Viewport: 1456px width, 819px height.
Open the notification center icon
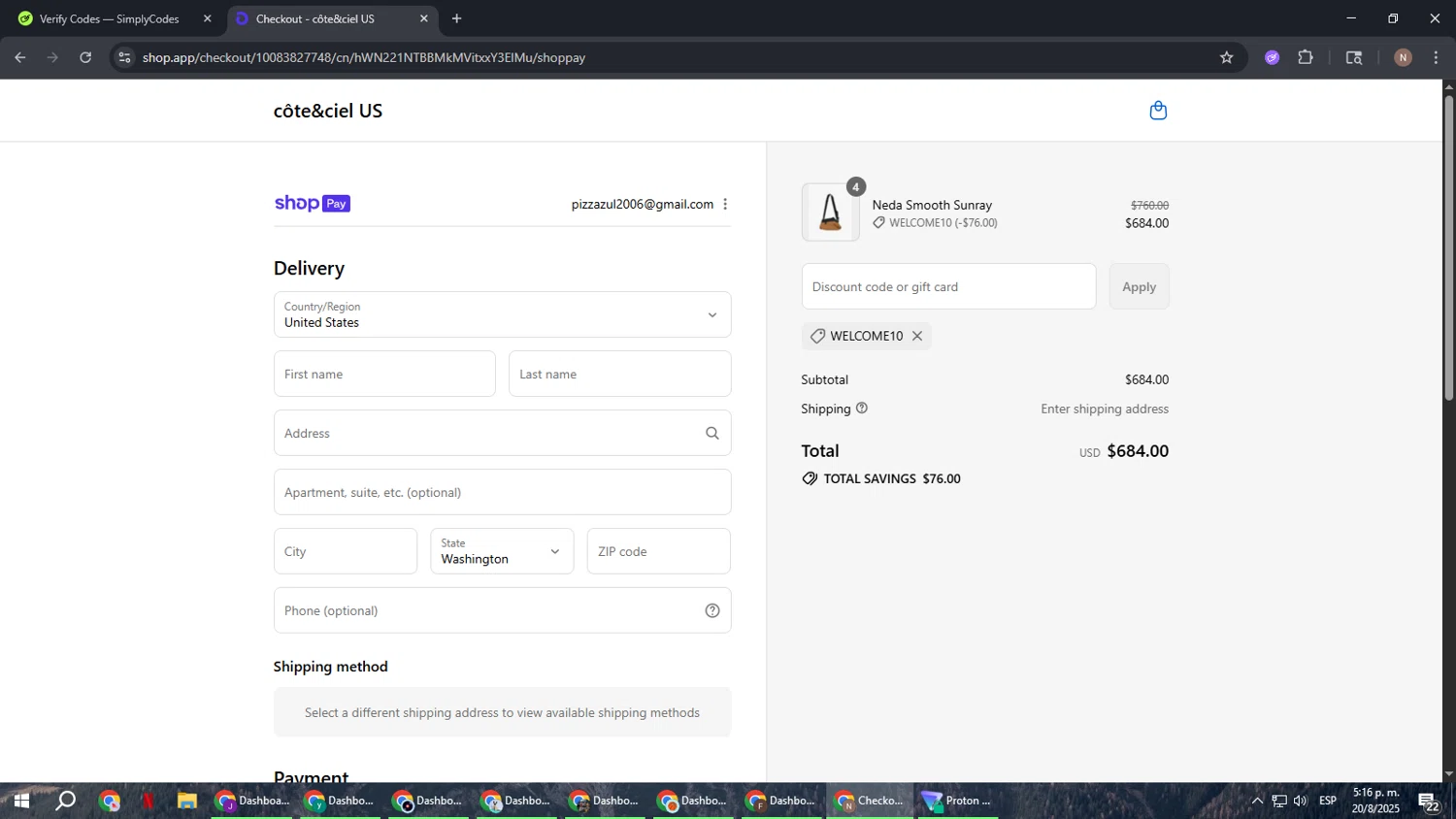(x=1430, y=802)
